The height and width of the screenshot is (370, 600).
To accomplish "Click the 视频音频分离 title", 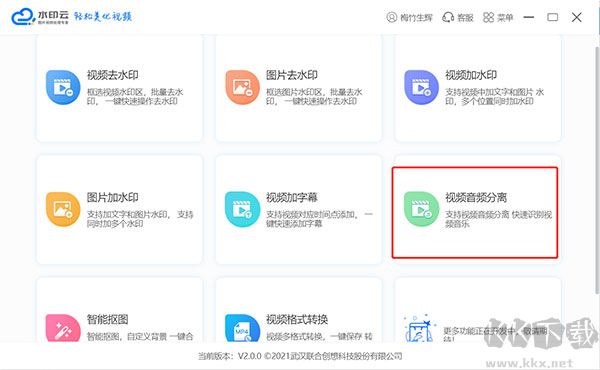I will (476, 197).
